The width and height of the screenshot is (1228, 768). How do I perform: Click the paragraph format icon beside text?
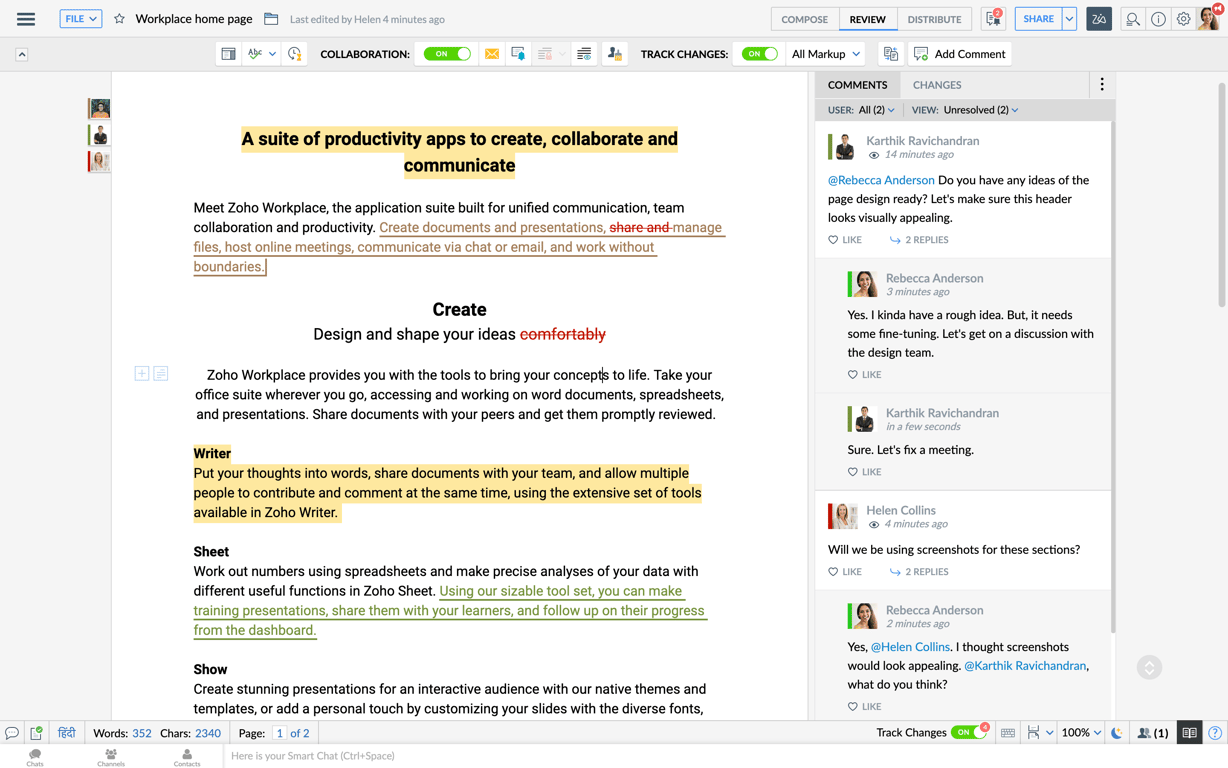[161, 373]
